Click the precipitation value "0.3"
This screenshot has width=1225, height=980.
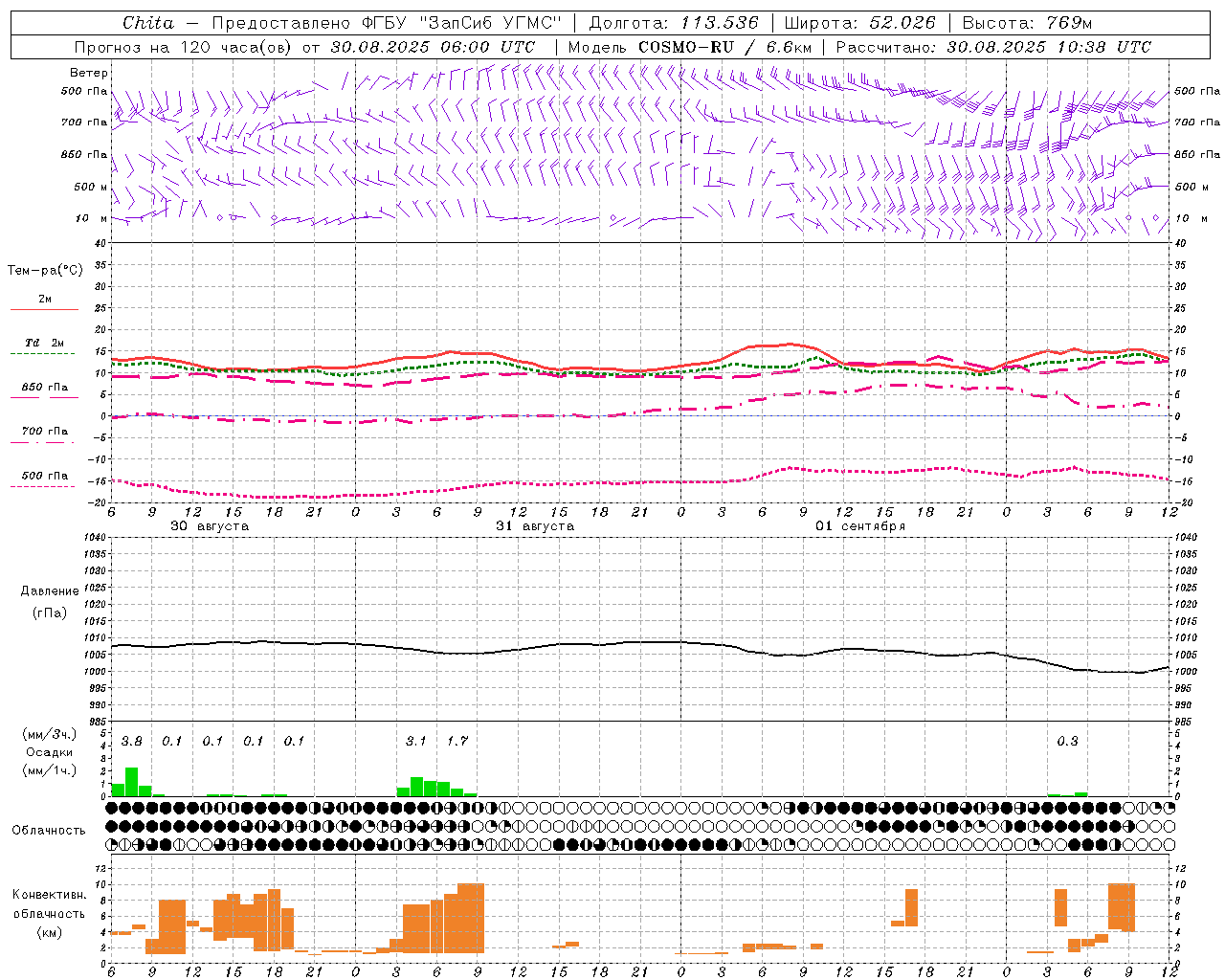(1067, 741)
